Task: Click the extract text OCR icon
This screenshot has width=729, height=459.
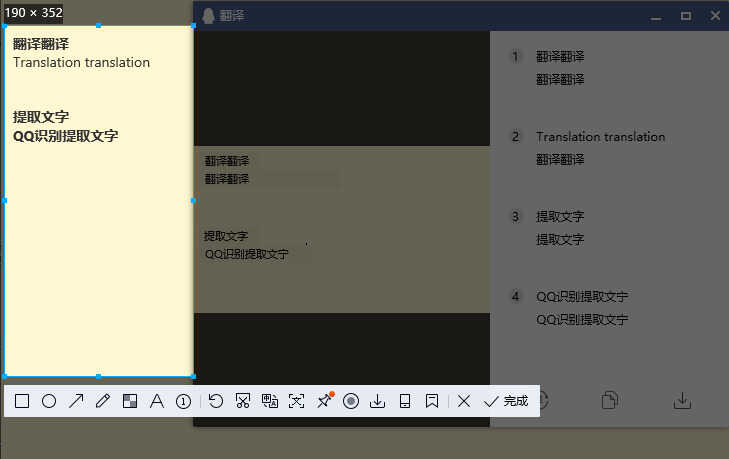Action: [297, 401]
